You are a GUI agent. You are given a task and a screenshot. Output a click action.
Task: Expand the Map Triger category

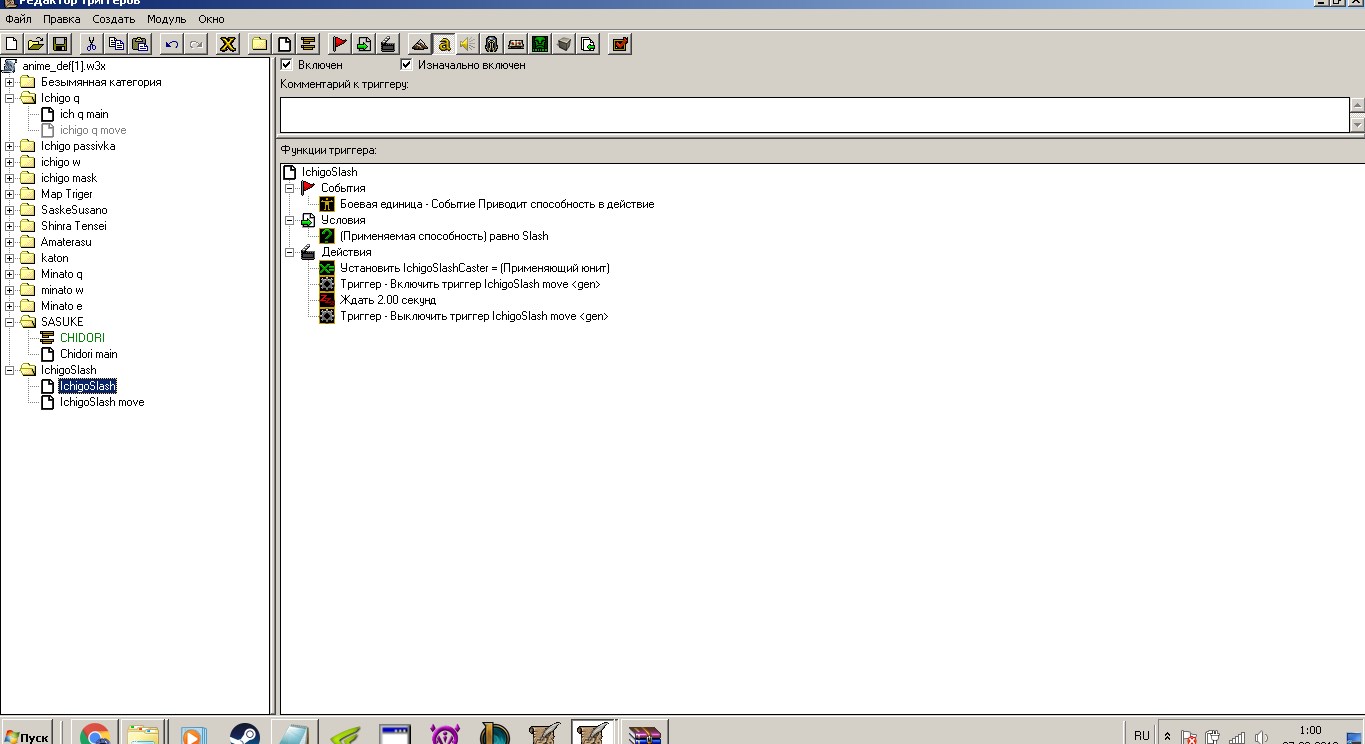coord(10,194)
